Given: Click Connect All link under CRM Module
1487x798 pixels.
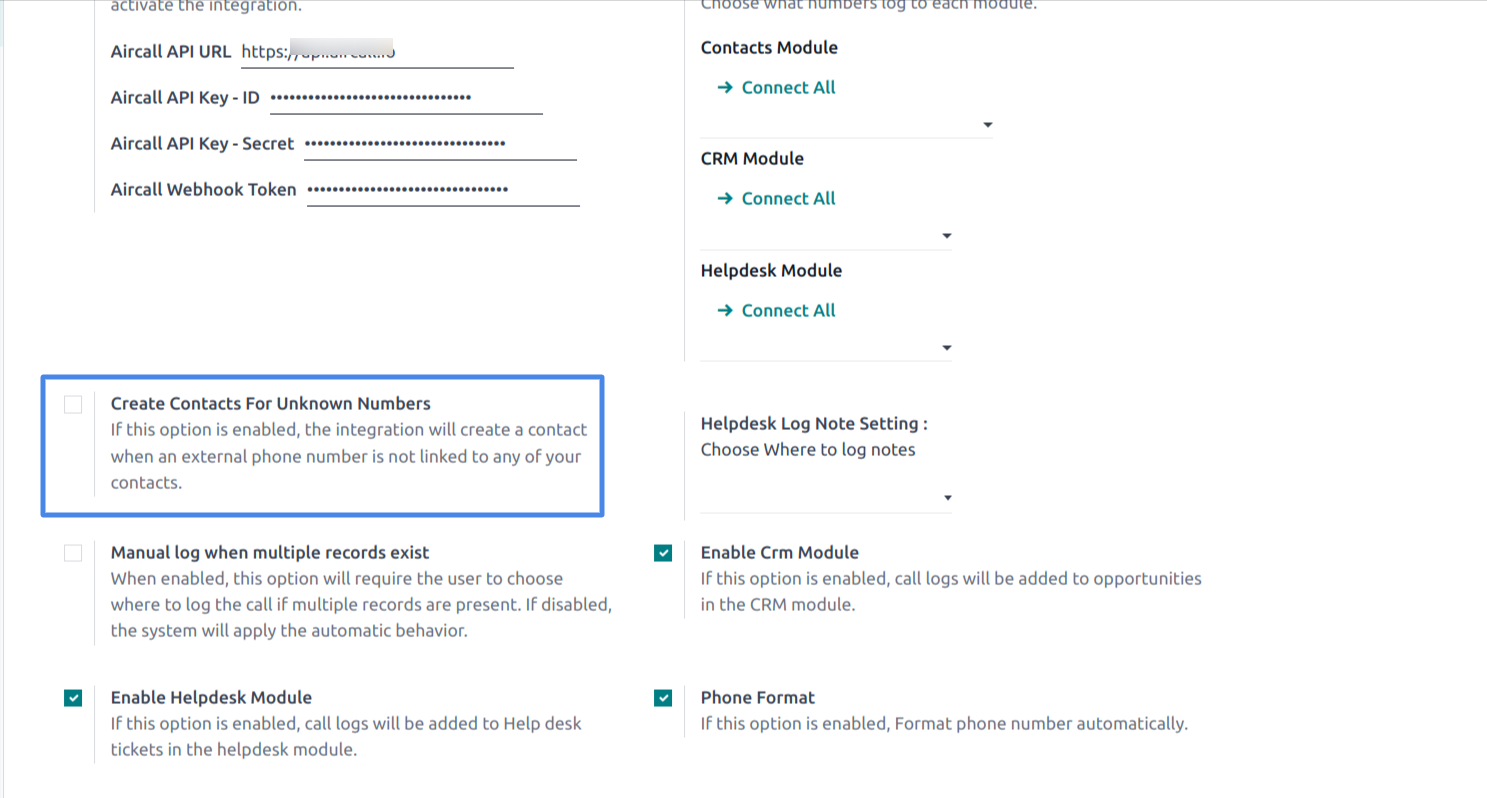Looking at the screenshot, I should (788, 199).
